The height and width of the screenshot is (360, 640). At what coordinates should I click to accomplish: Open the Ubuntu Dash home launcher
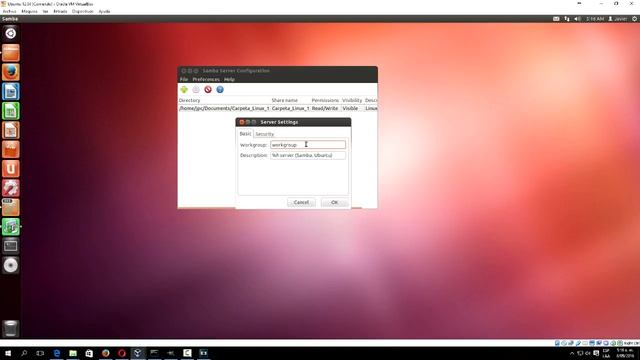pos(11,33)
